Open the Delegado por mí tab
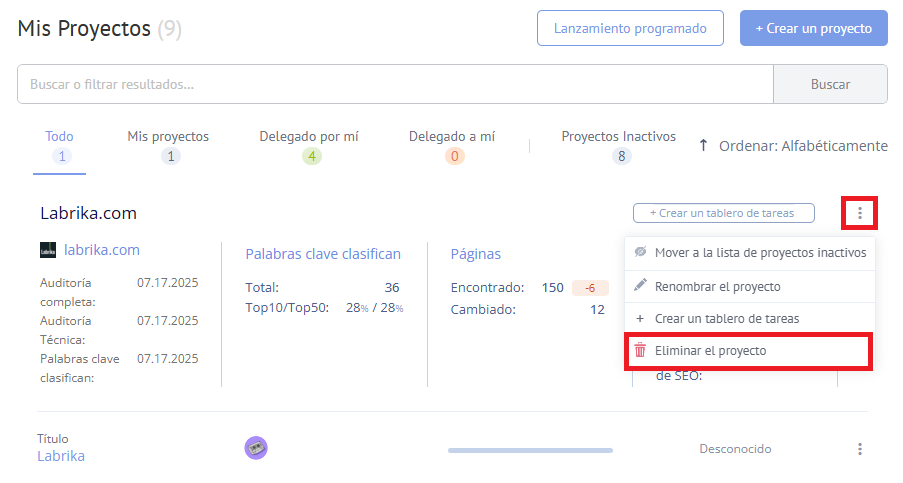 [x=309, y=146]
